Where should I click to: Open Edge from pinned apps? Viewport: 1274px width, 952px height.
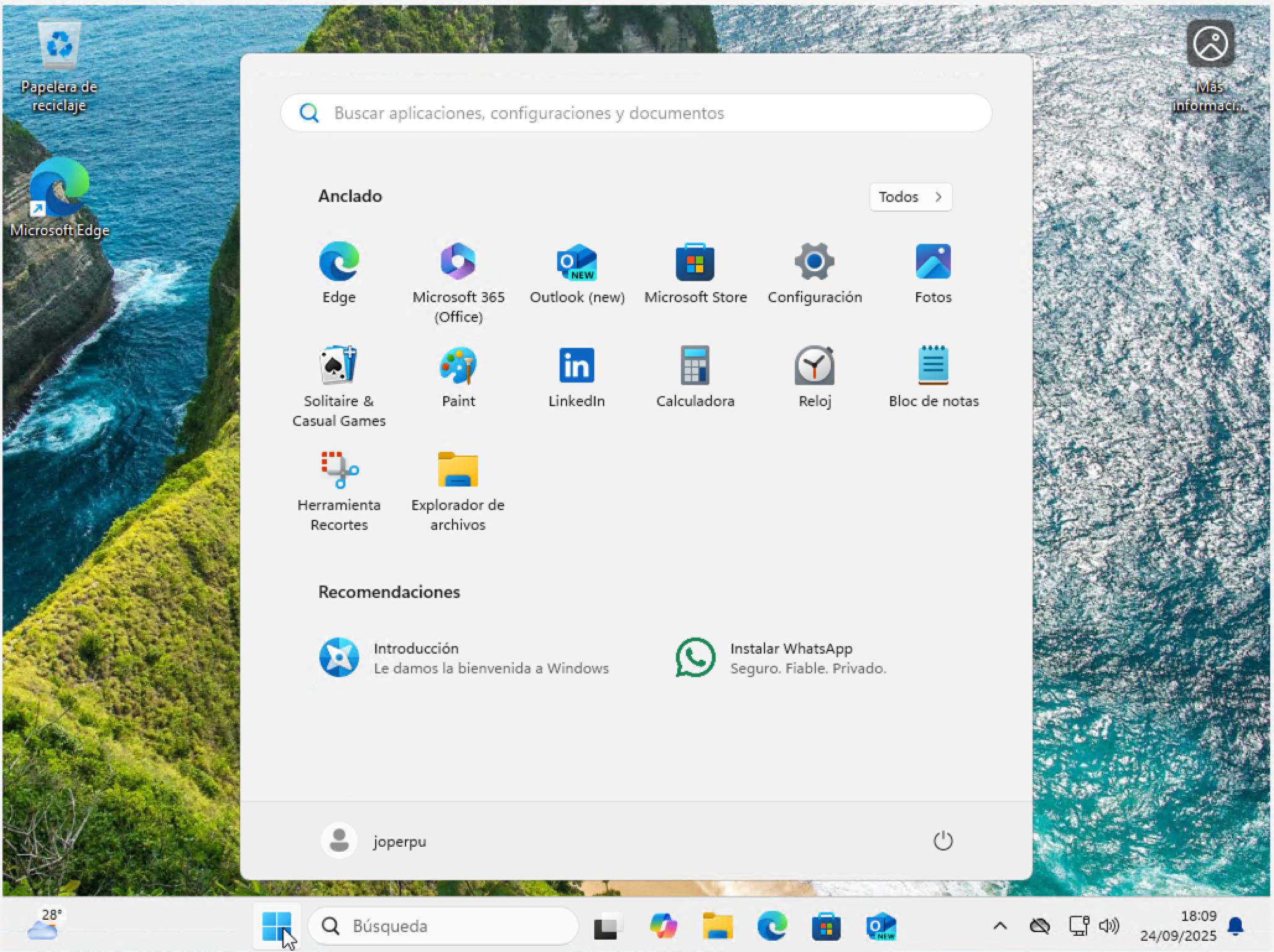(339, 273)
